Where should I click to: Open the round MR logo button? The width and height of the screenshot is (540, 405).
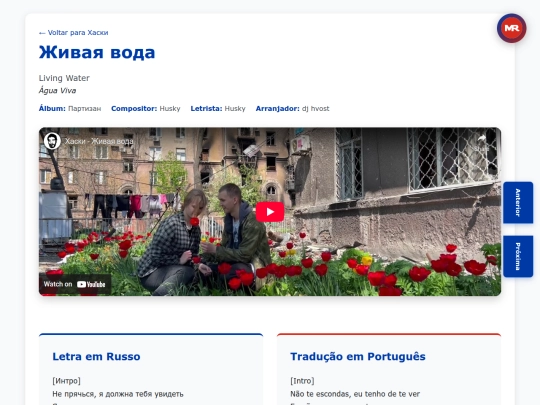coord(511,28)
